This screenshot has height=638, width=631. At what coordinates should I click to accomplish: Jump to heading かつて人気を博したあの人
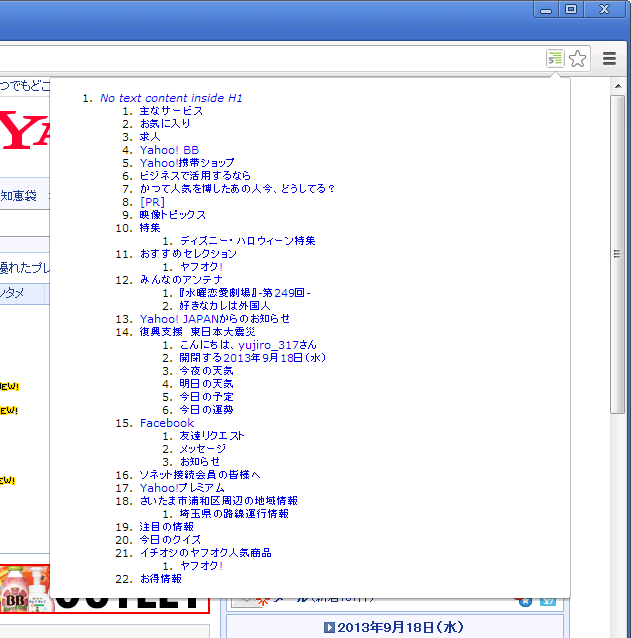coord(237,189)
